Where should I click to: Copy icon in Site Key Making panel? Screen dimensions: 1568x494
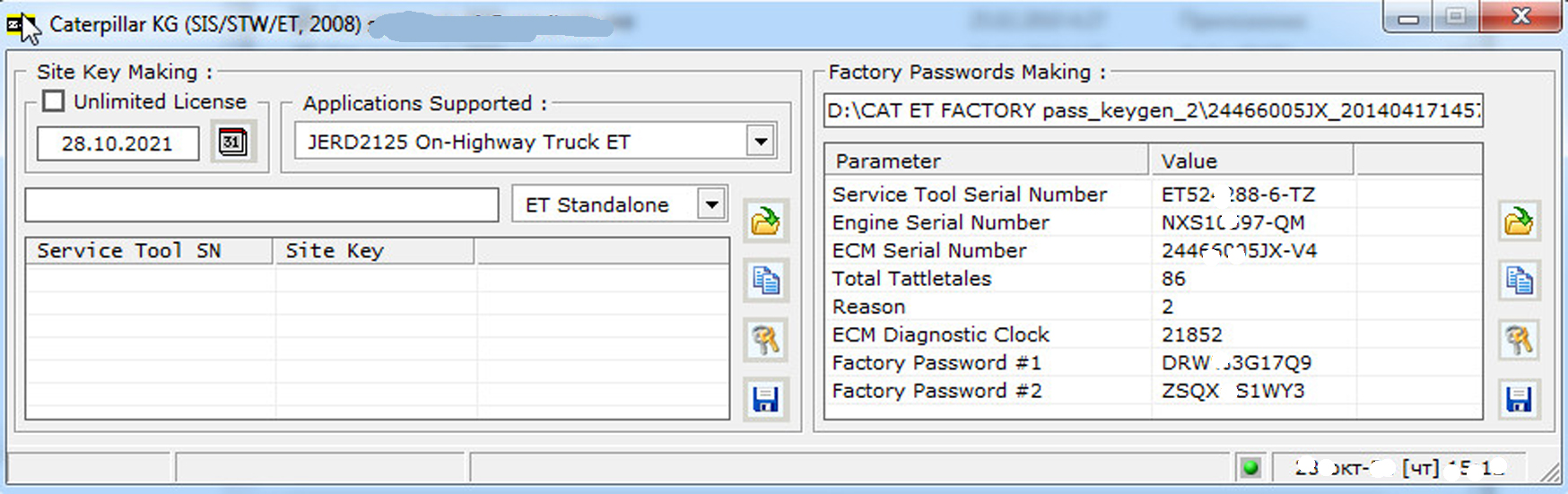[765, 281]
